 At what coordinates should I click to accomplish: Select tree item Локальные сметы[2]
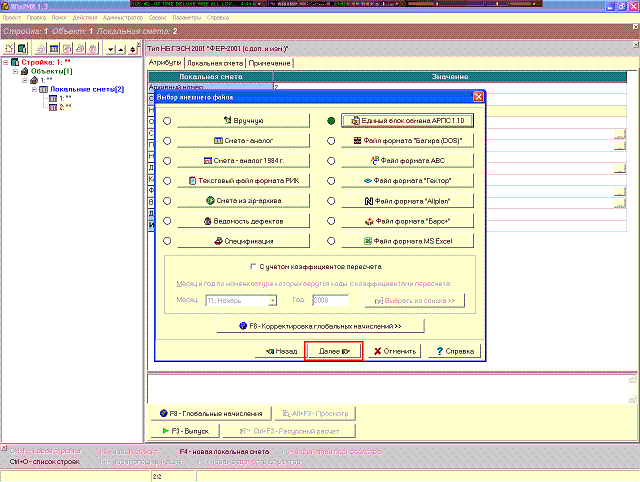point(87,89)
